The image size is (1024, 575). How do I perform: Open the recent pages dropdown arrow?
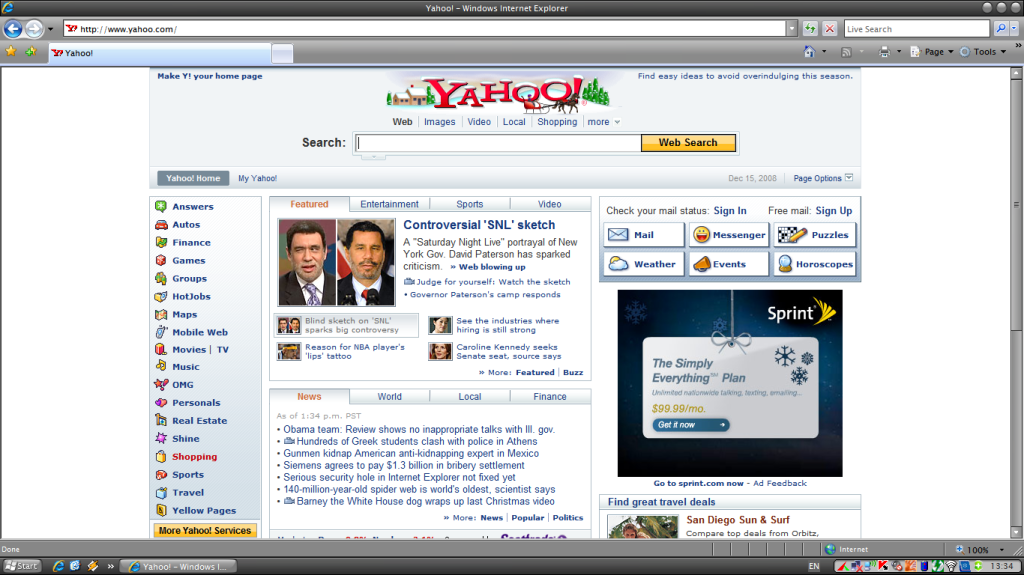pos(50,29)
